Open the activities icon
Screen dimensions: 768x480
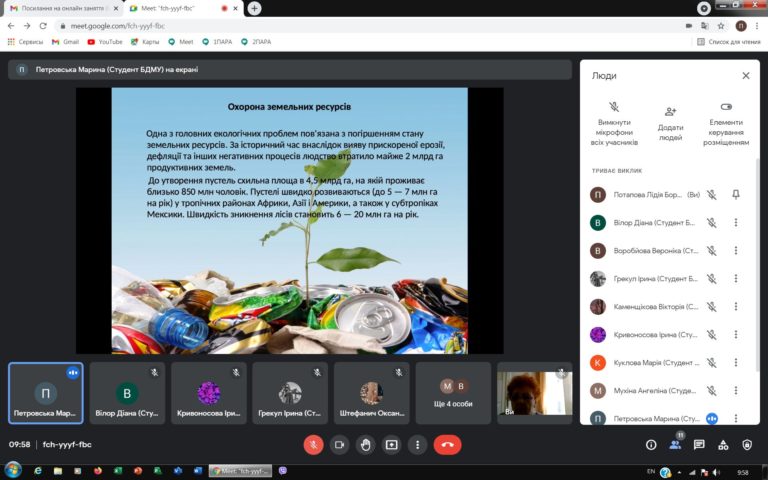point(723,445)
